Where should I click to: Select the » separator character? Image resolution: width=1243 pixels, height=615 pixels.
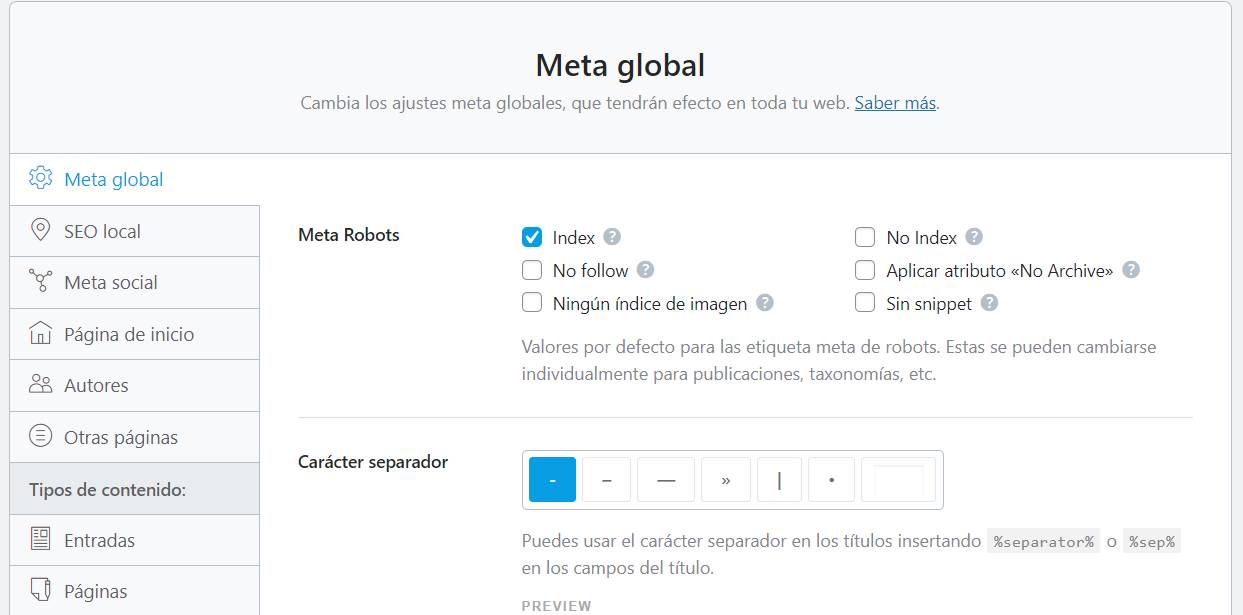[x=725, y=479]
